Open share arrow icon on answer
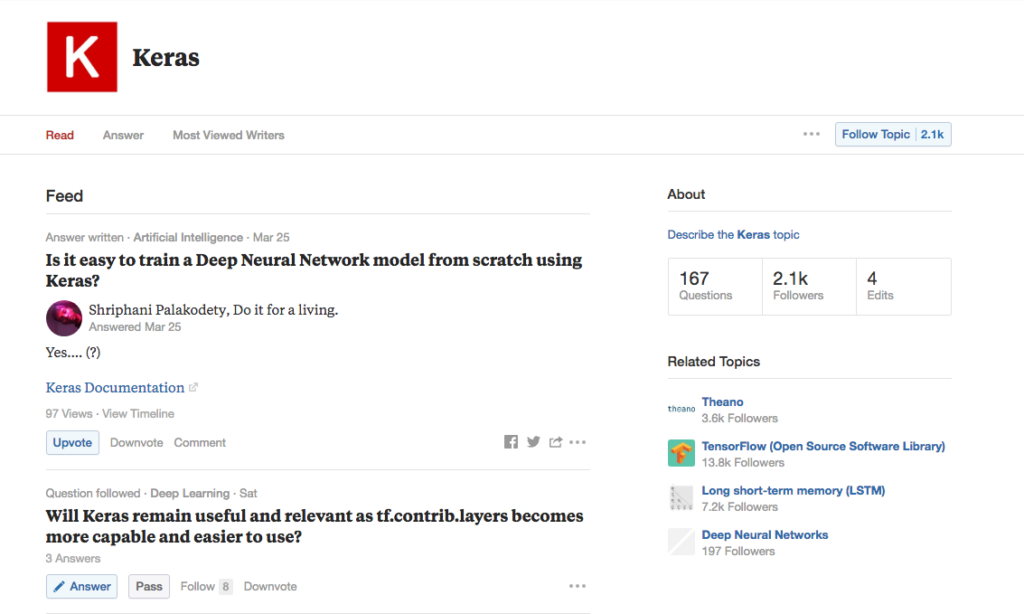This screenshot has height=614, width=1024. 555,442
